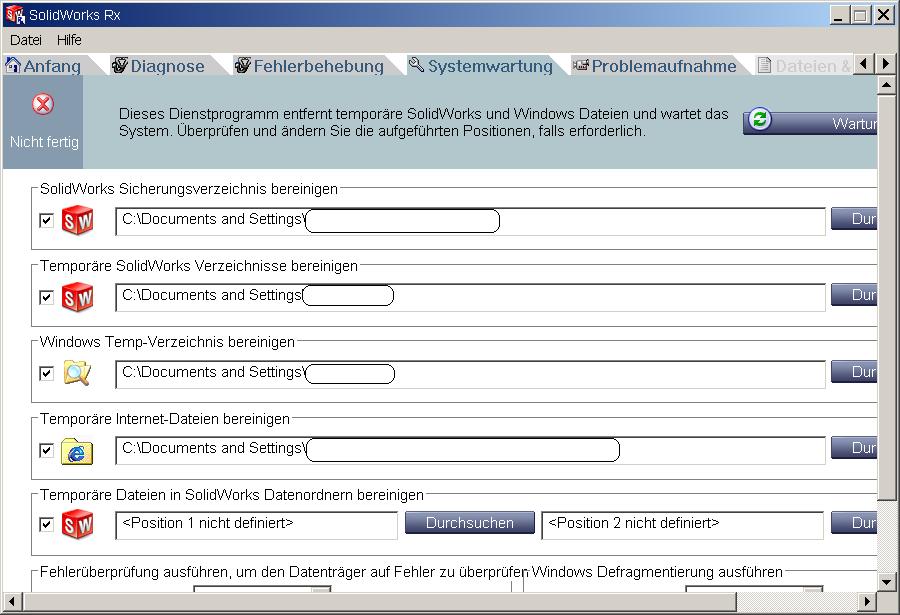Click browse button for Sicherungsverzeichnis path

854,219
